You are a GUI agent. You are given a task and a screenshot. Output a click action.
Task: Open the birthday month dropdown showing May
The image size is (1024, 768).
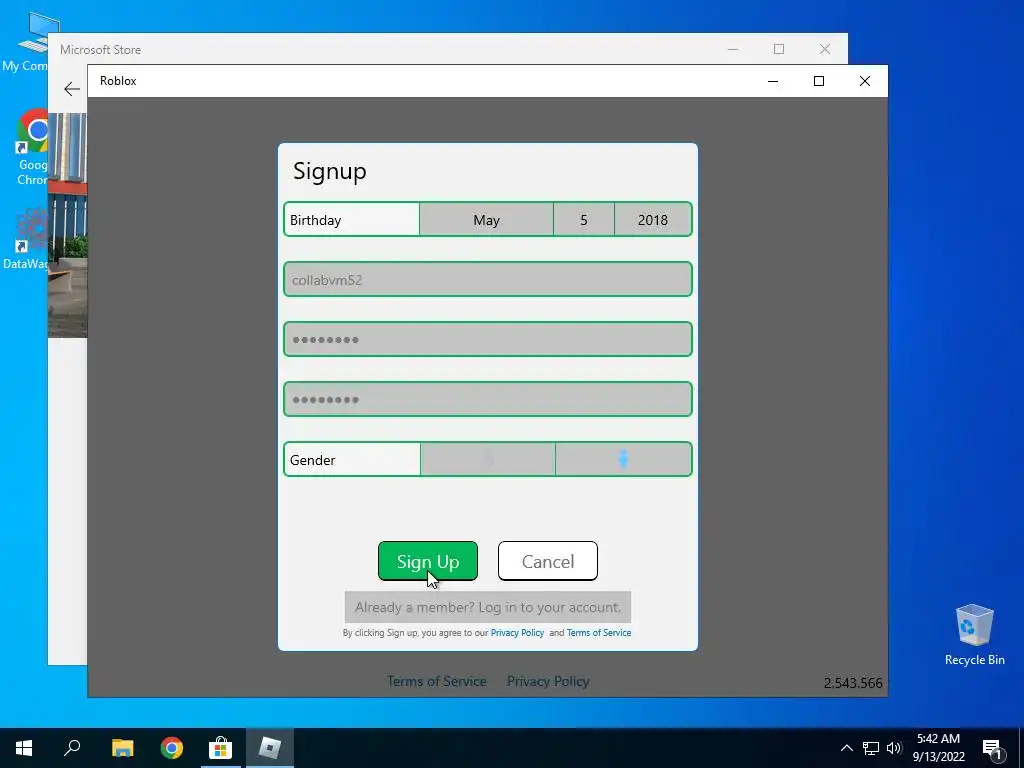click(486, 219)
